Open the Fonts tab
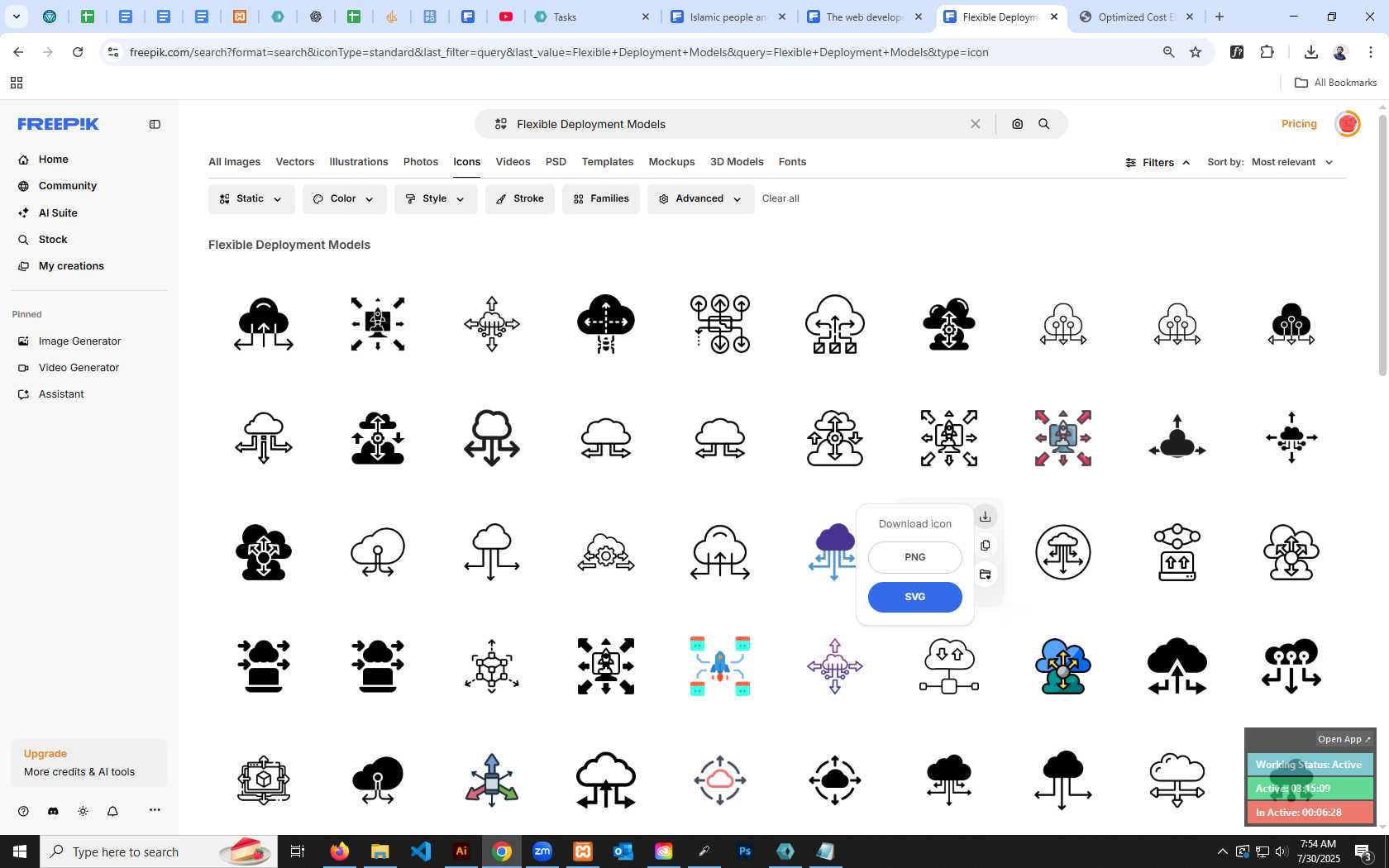This screenshot has width=1389, height=868. point(792,162)
